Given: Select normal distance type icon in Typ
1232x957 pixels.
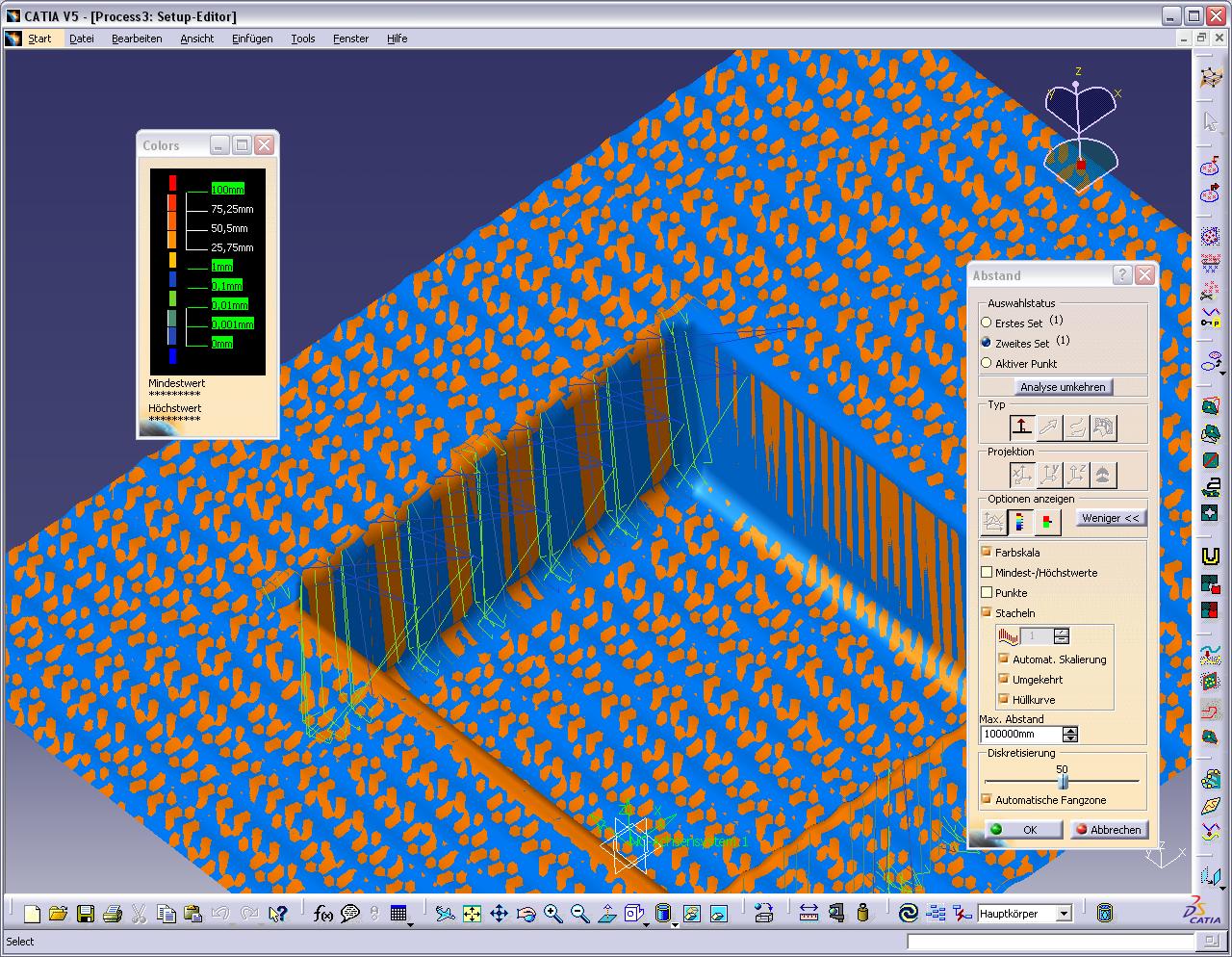Looking at the screenshot, I should click(1022, 427).
